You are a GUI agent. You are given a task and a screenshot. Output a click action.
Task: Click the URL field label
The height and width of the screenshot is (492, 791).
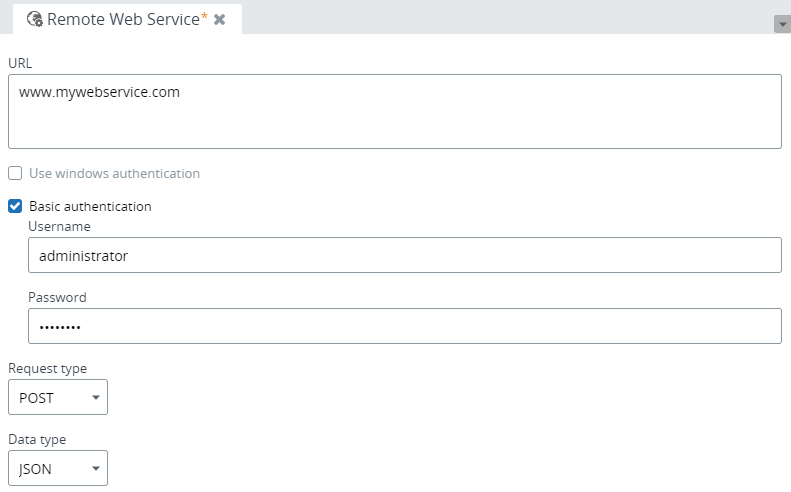tap(20, 62)
